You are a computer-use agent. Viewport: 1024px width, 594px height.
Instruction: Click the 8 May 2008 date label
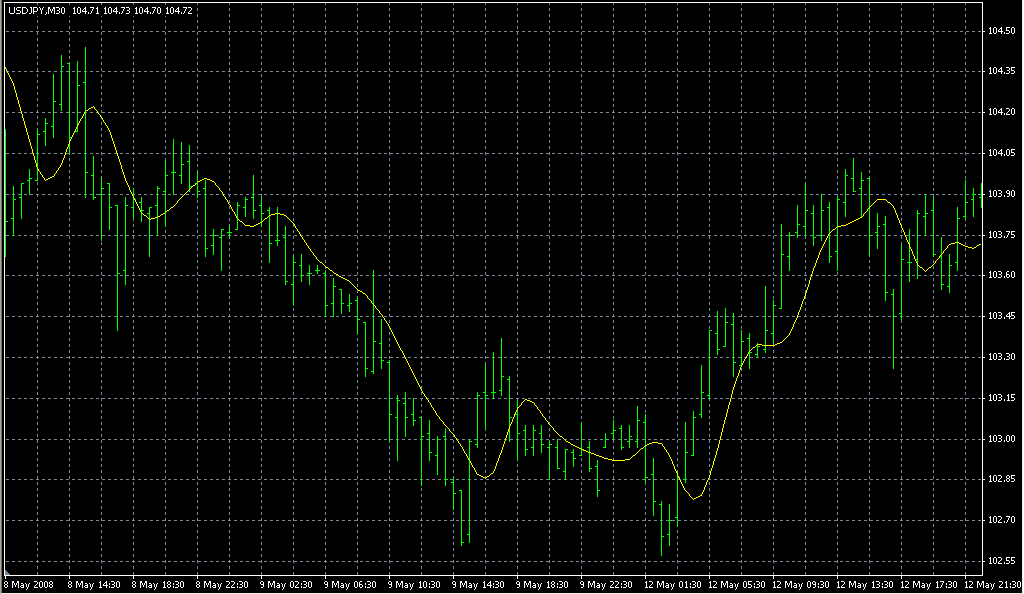(30, 584)
